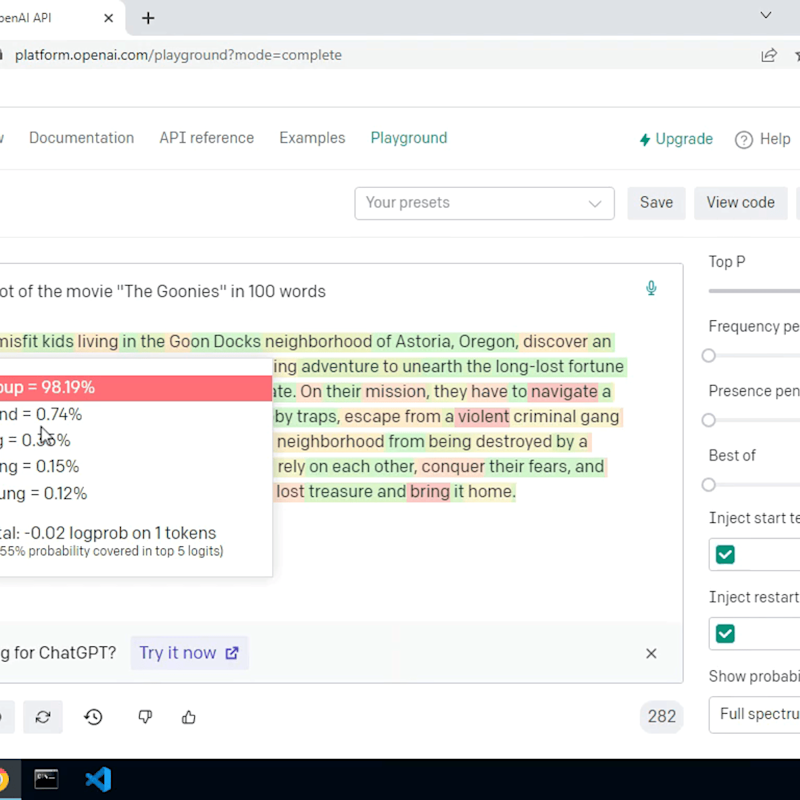Screen dimensions: 800x800
Task: Open the API reference page
Action: coord(206,138)
